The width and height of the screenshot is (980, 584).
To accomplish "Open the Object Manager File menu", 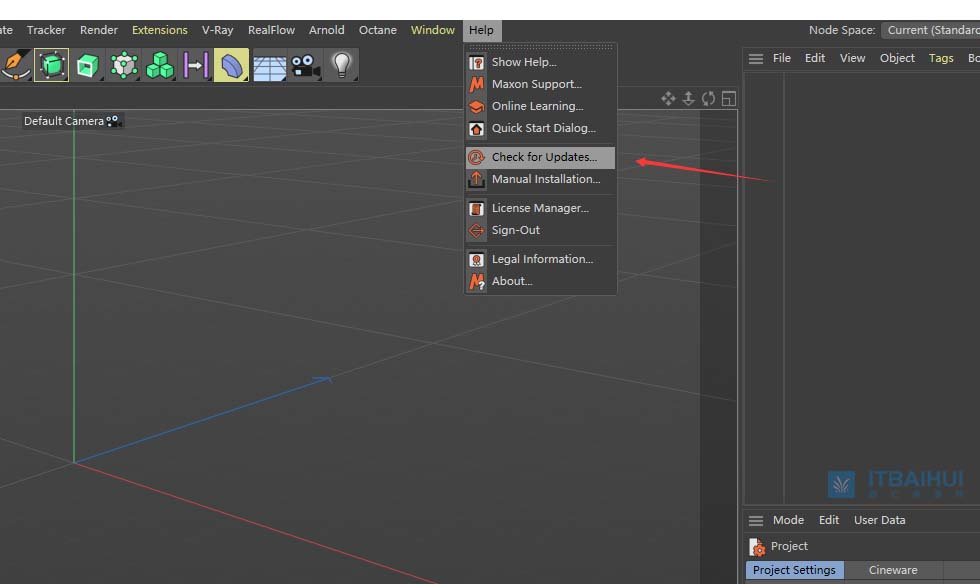I will tap(782, 58).
